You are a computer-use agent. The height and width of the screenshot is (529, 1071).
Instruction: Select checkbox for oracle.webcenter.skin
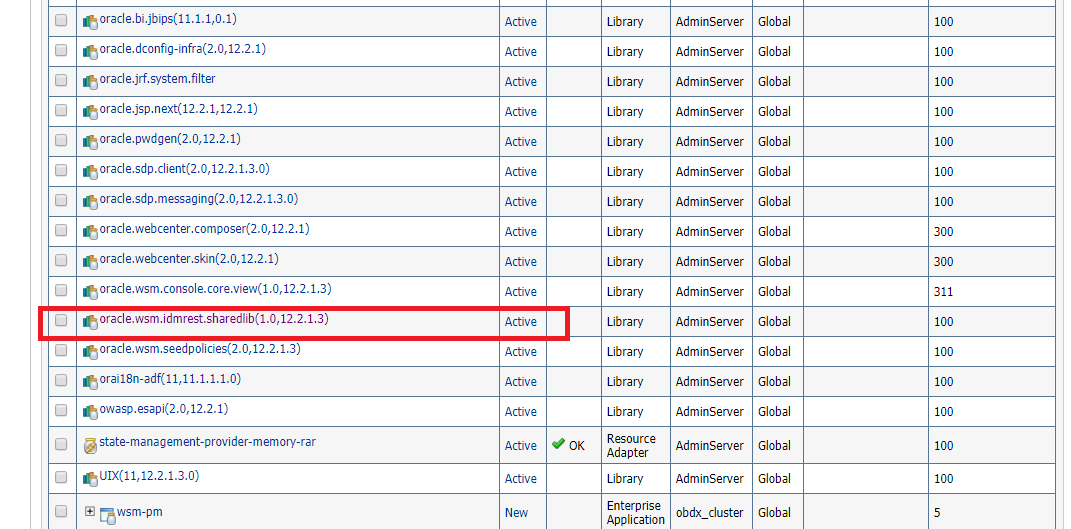tap(61, 260)
